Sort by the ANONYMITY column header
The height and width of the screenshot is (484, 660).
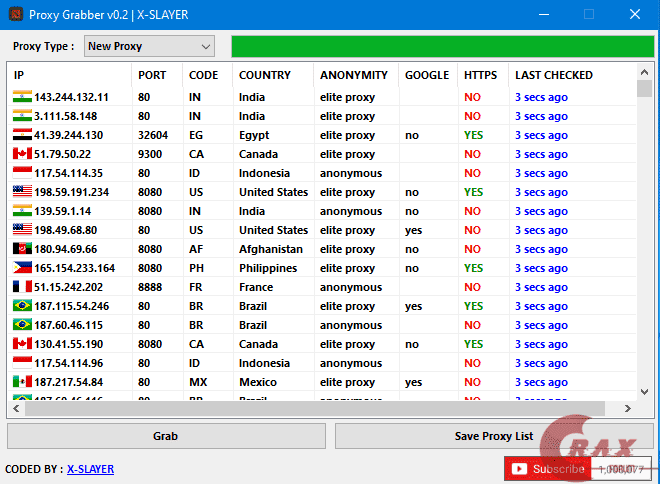[x=354, y=75]
